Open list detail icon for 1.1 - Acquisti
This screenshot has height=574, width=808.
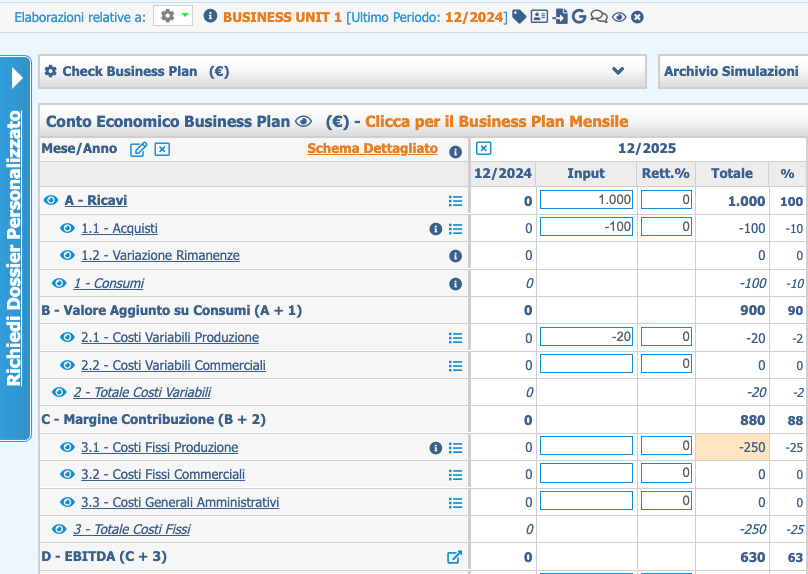[455, 229]
